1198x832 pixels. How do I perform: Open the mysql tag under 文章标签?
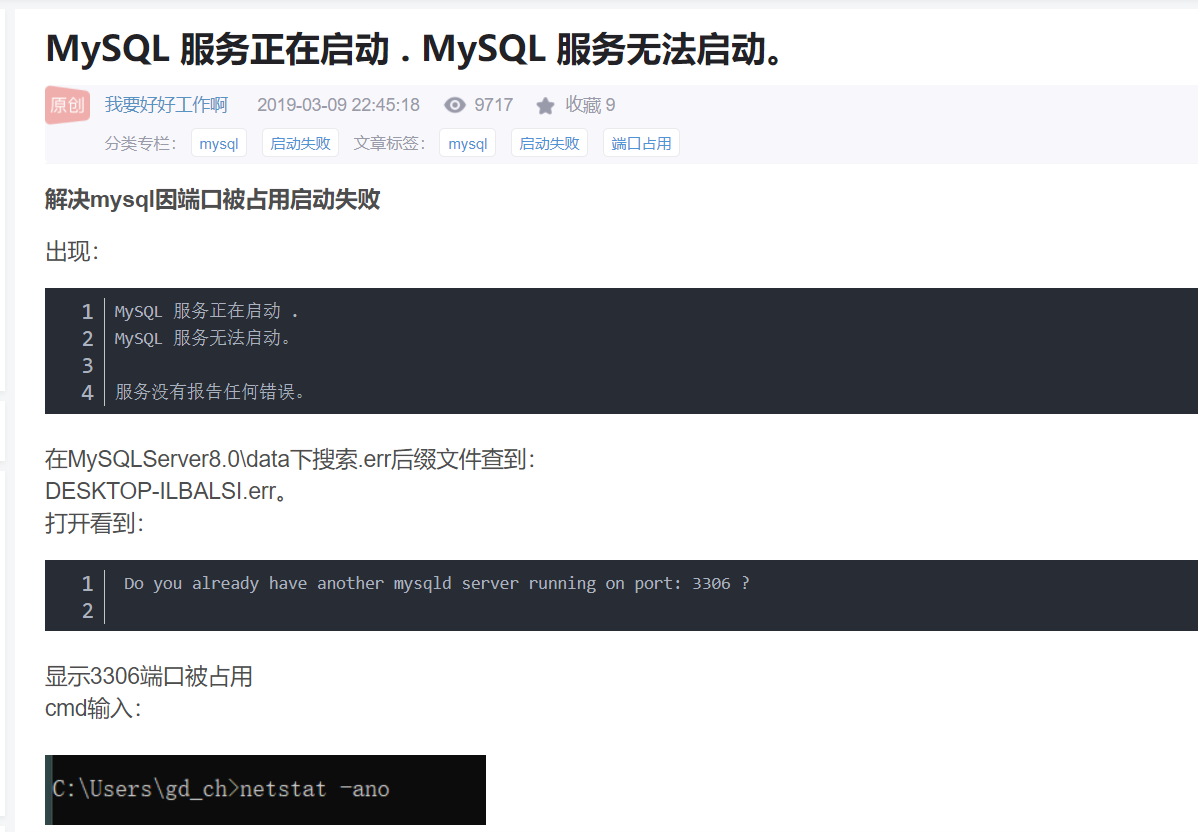point(467,142)
